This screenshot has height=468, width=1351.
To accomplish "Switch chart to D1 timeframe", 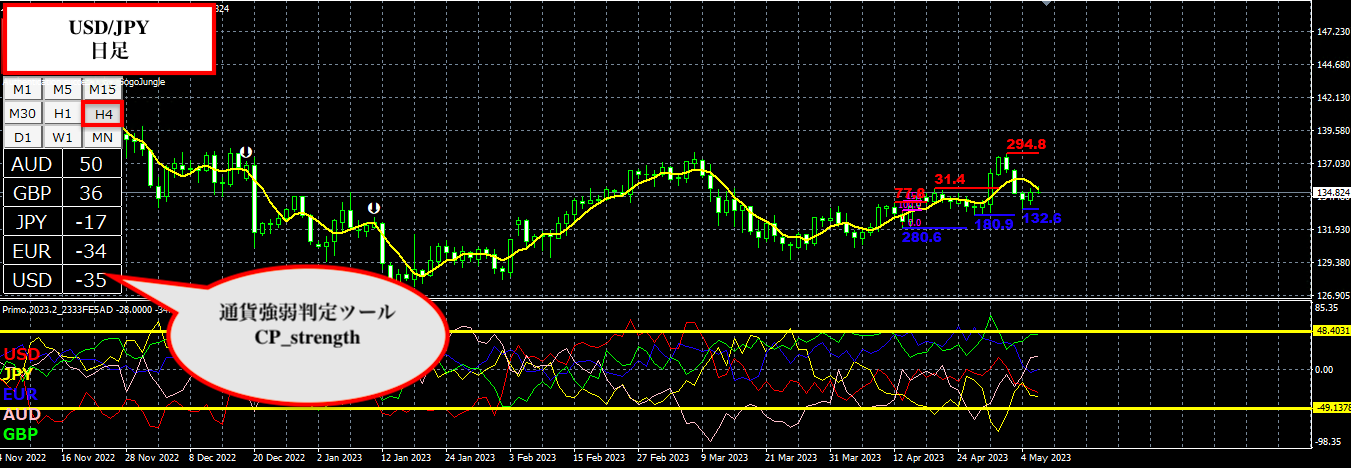I will coord(22,136).
